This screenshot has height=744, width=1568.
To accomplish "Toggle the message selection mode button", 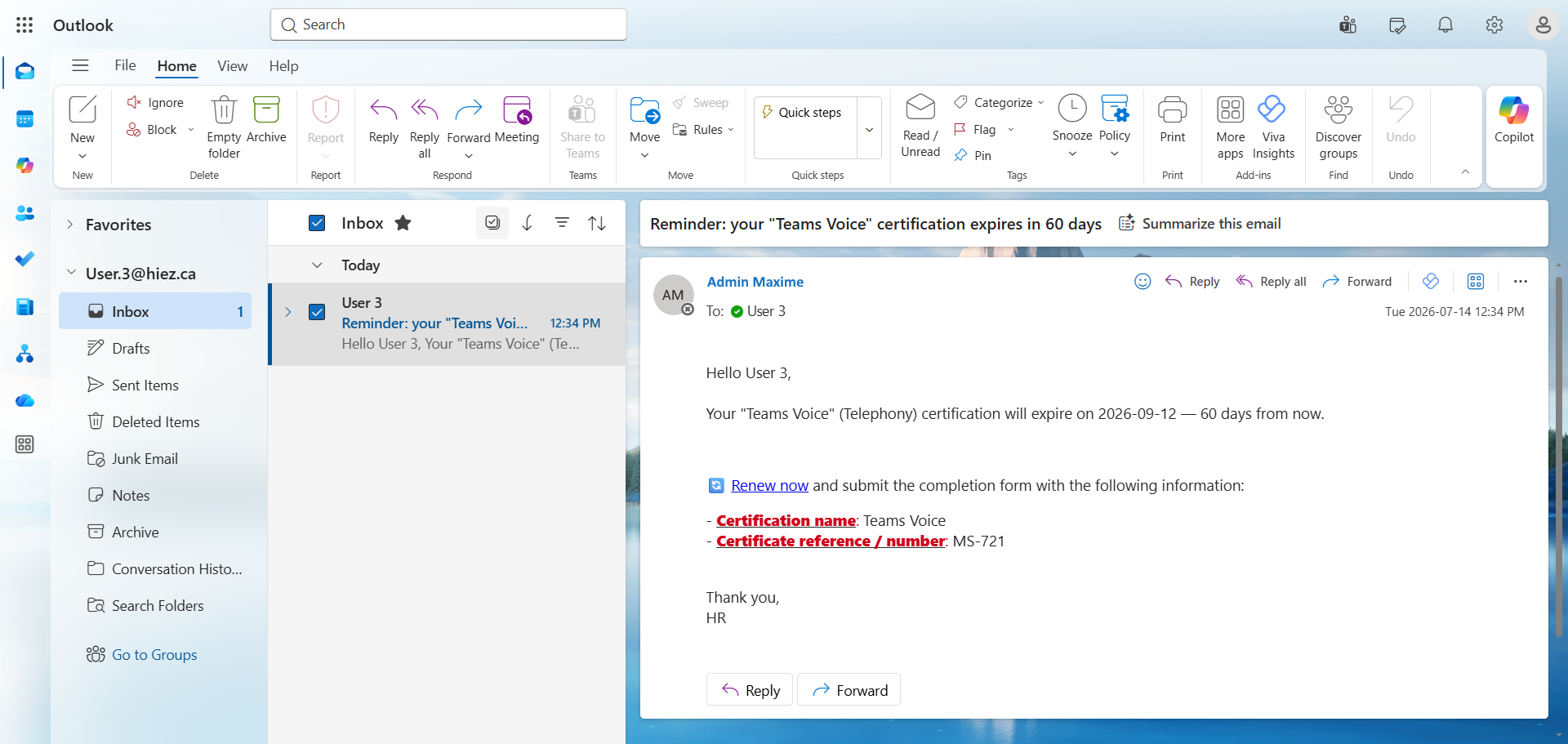I will (x=492, y=223).
